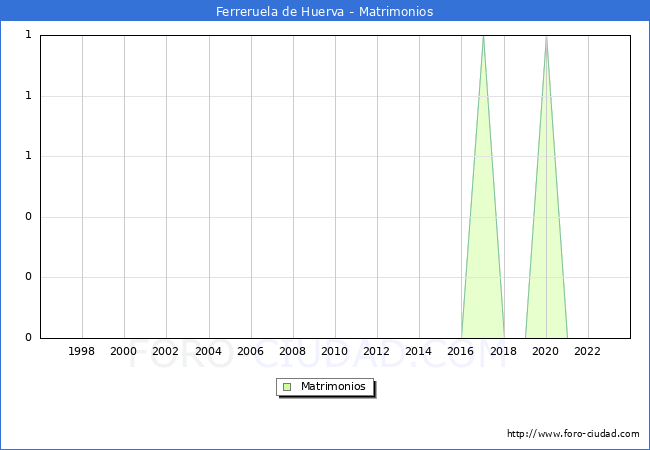Click the 2020 peak of the chart

[x=546, y=37]
